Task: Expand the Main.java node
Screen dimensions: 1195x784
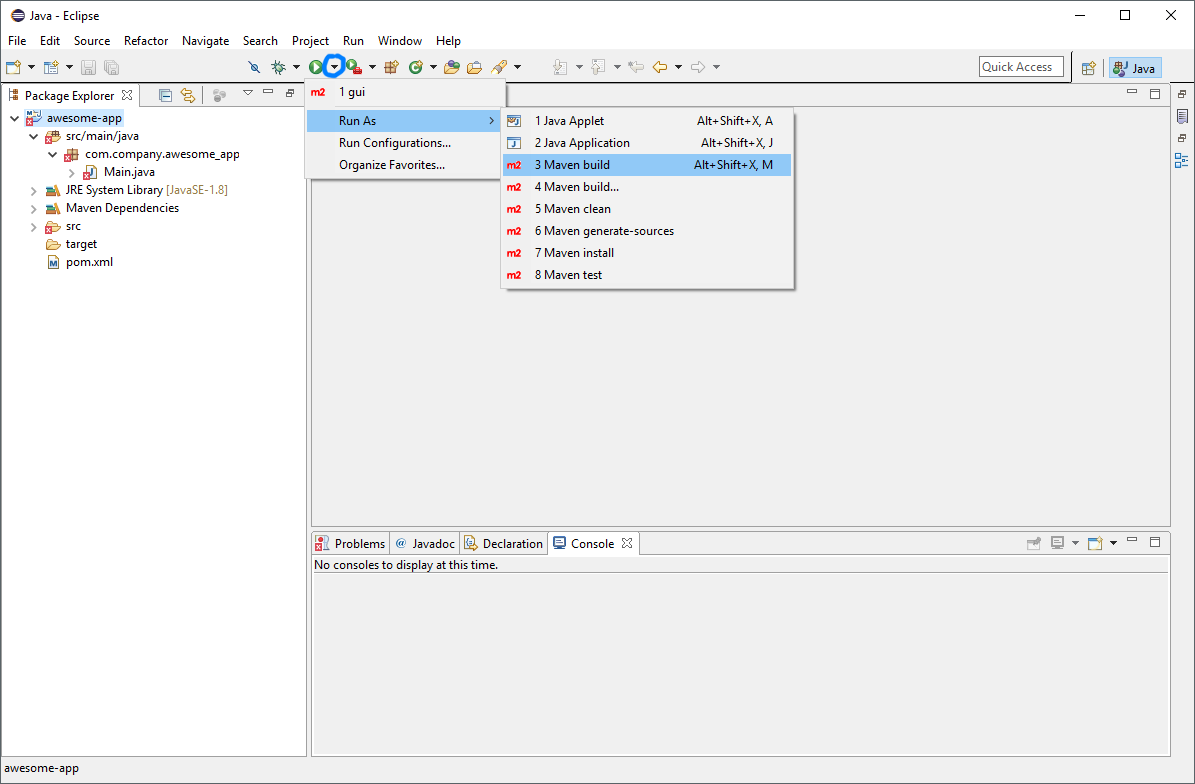Action: coord(72,172)
